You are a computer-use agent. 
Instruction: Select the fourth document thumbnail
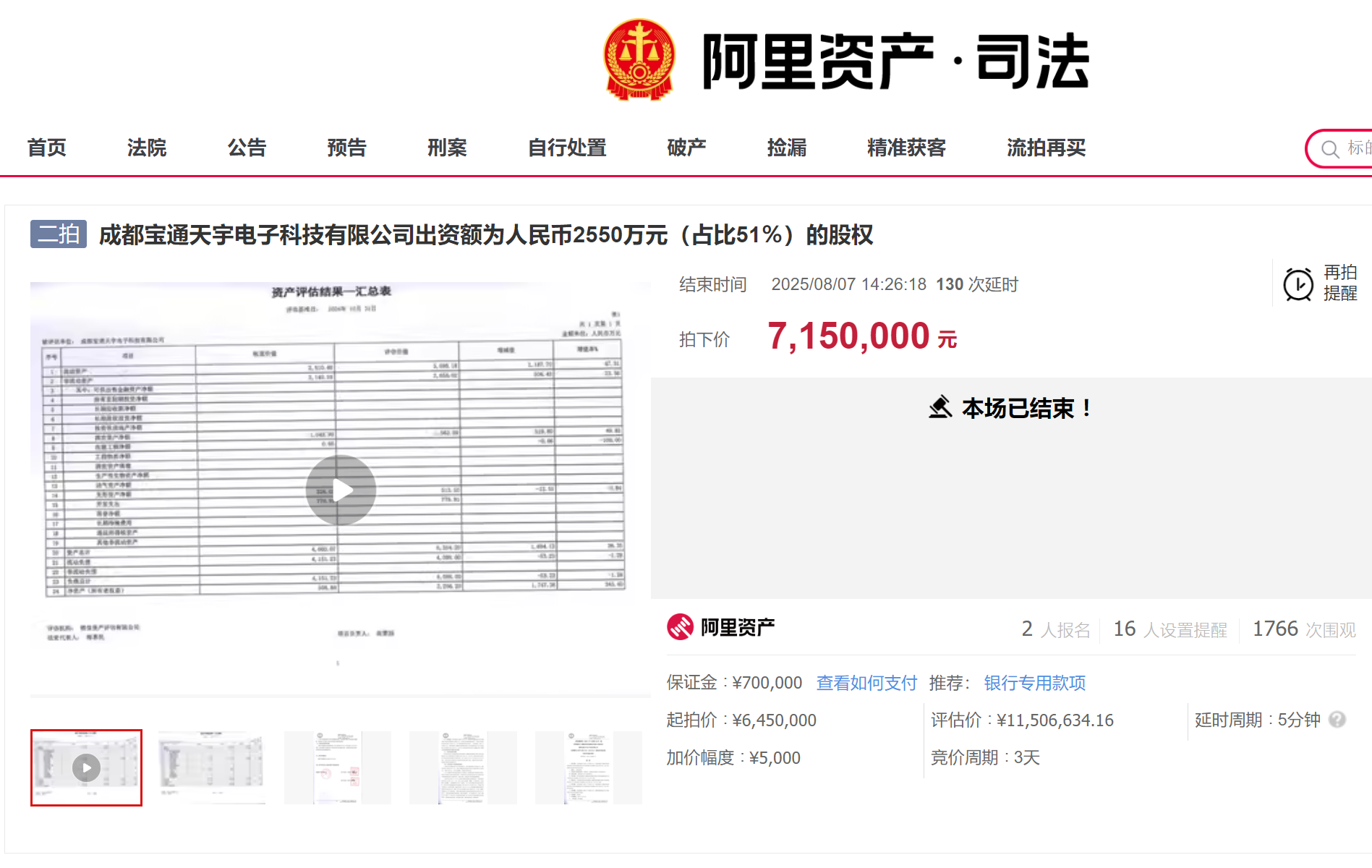tap(463, 767)
